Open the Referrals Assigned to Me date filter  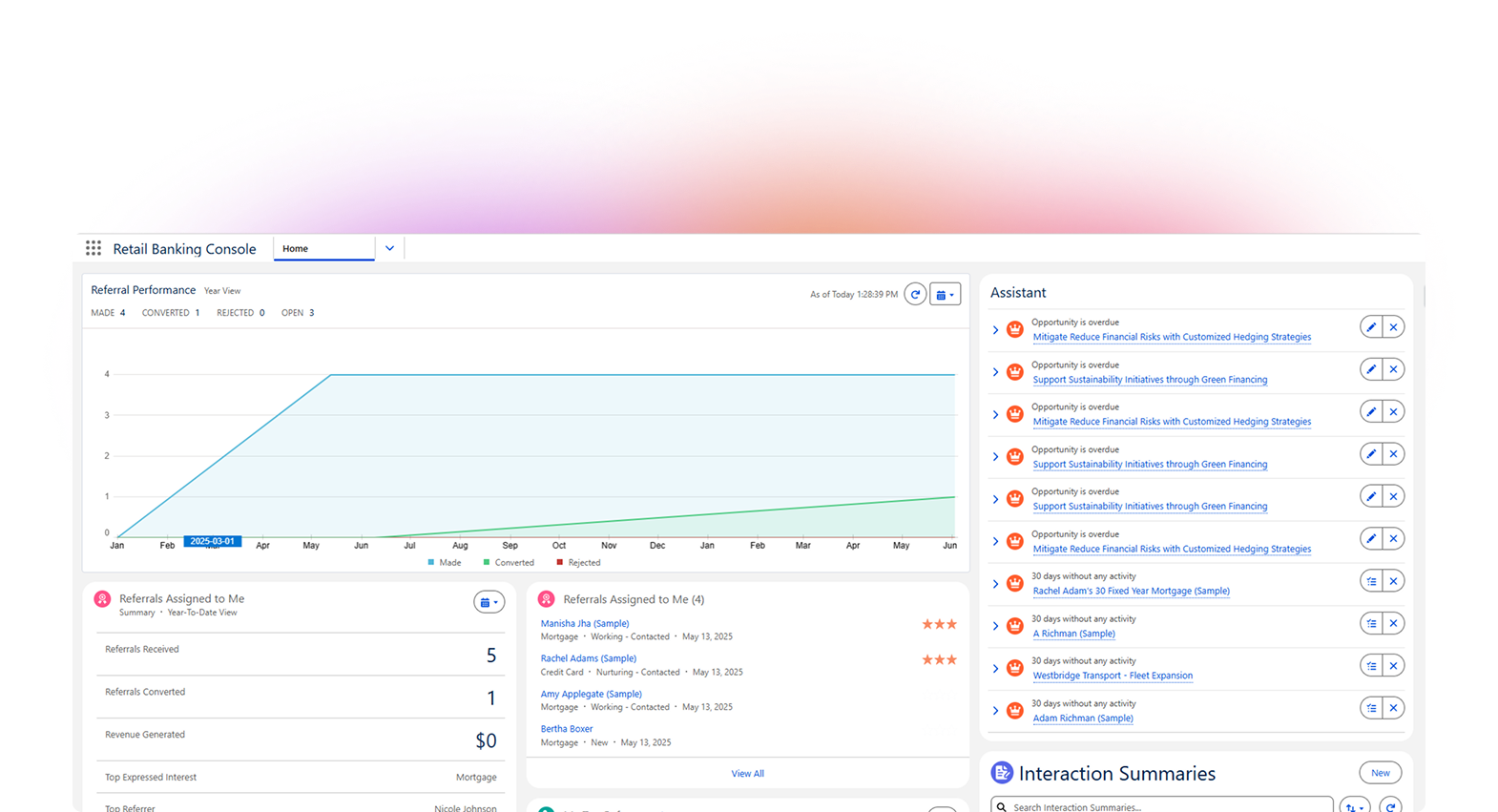click(489, 602)
